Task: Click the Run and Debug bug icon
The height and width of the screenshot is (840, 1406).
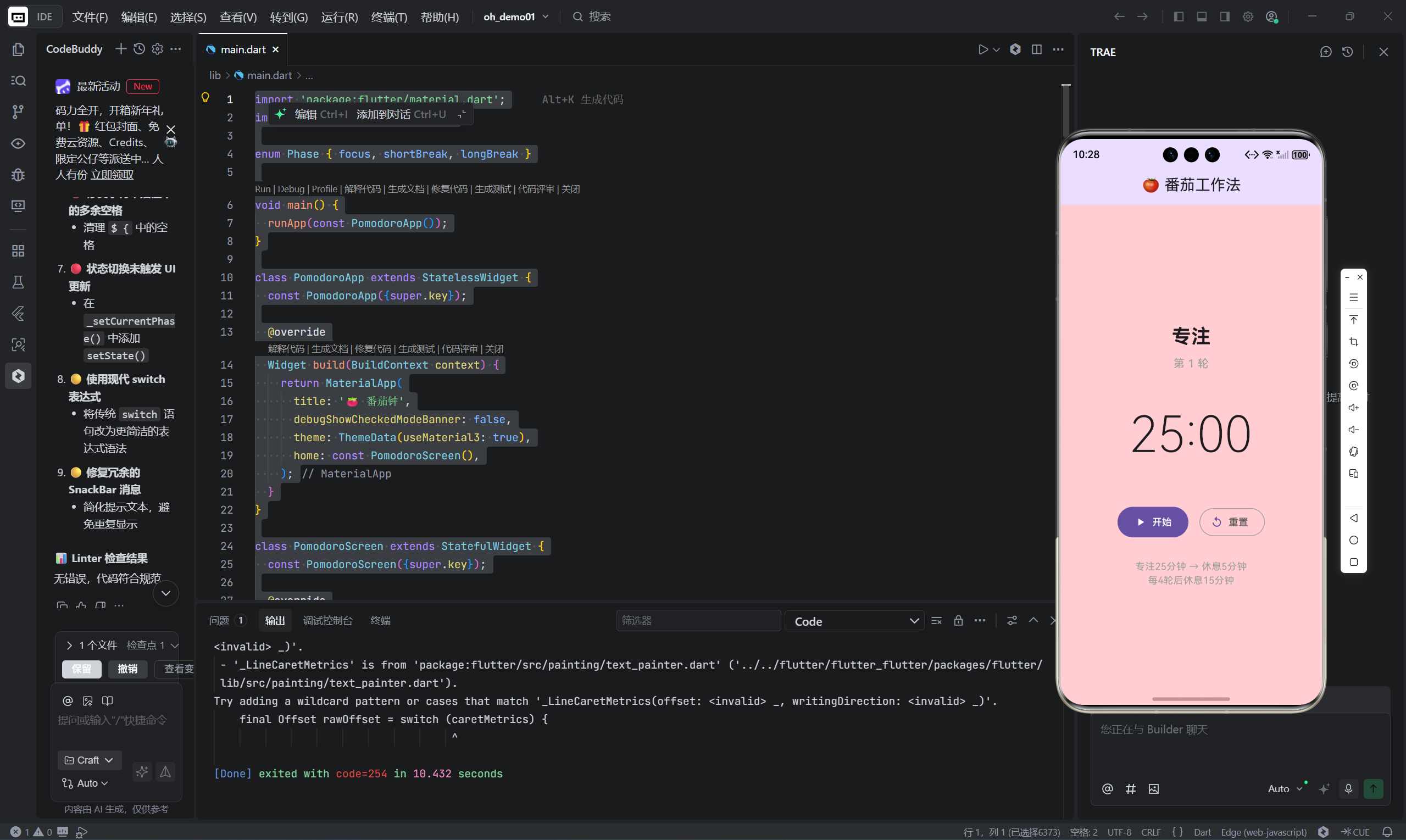Action: click(18, 175)
